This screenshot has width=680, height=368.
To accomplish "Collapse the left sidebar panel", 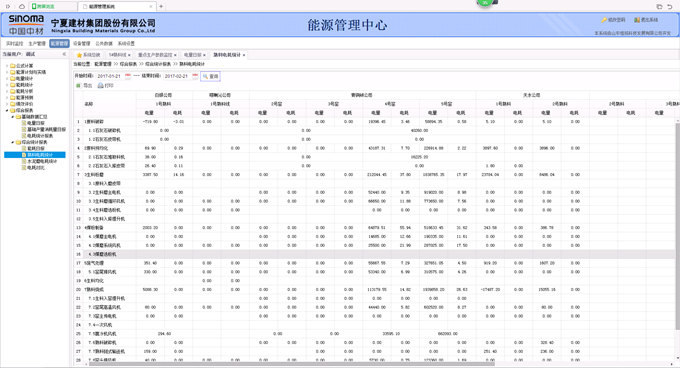I will point(64,54).
